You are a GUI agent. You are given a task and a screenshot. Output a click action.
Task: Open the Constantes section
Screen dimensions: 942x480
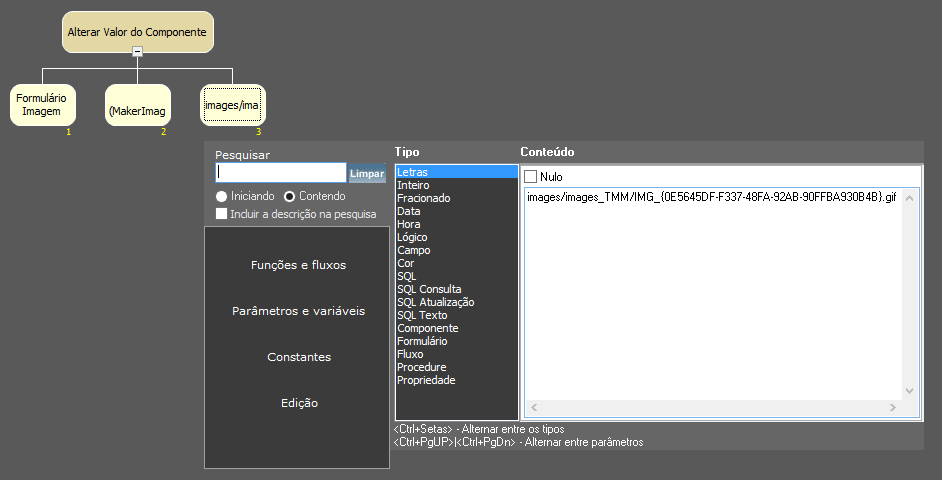298,357
